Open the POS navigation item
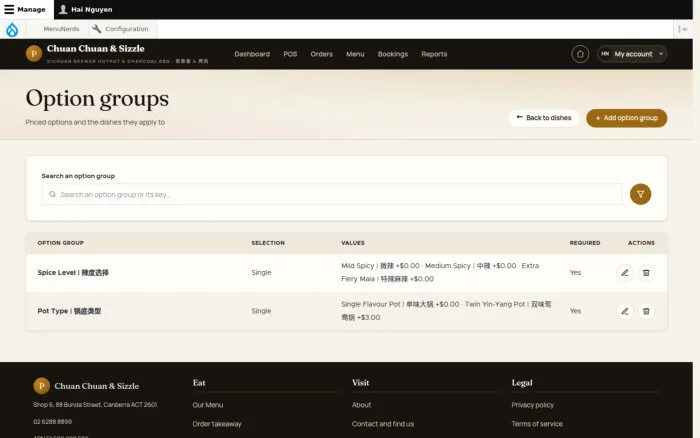This screenshot has height=438, width=700. [x=290, y=54]
